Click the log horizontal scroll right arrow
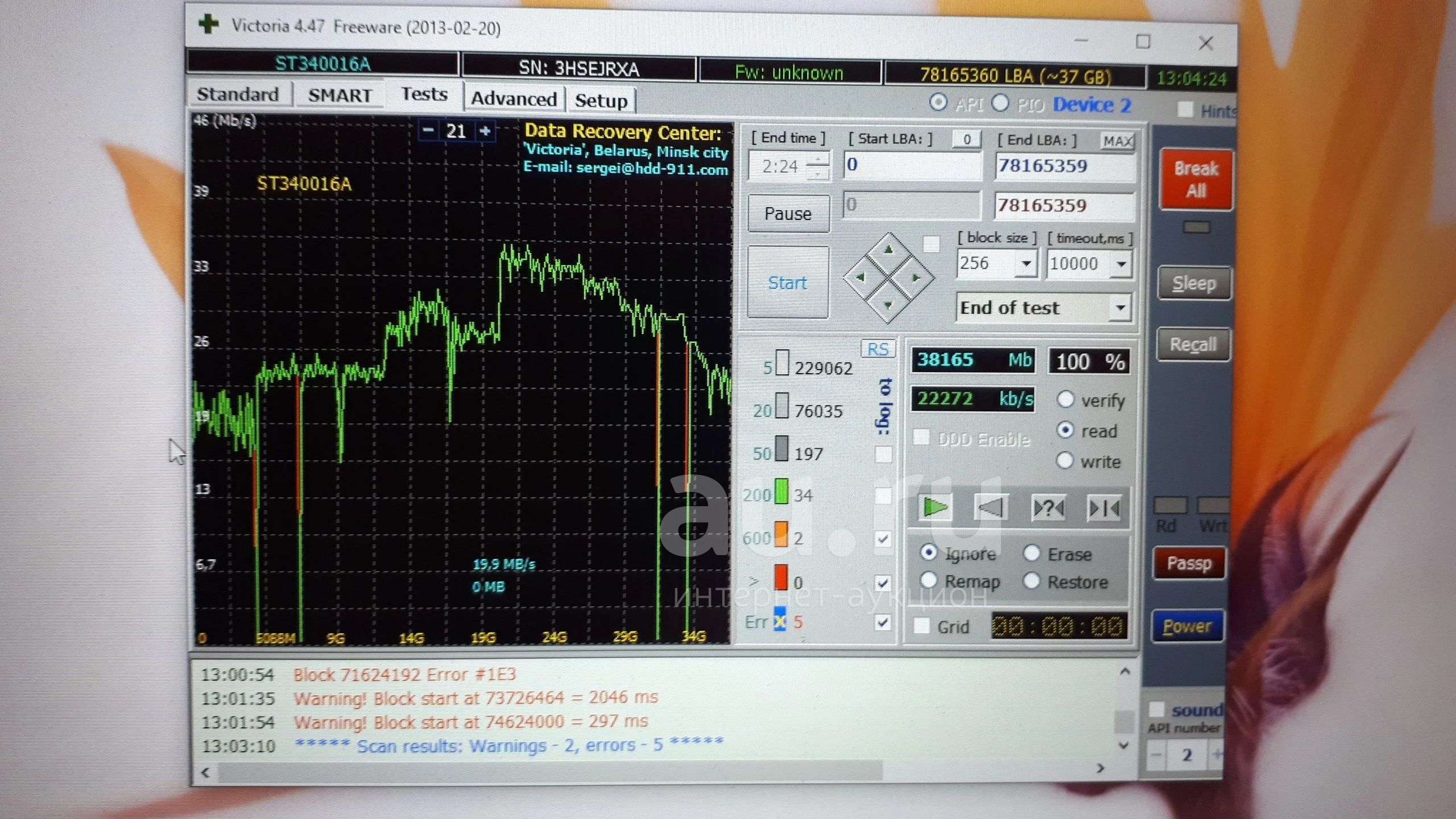The image size is (1456, 819). click(x=1101, y=768)
